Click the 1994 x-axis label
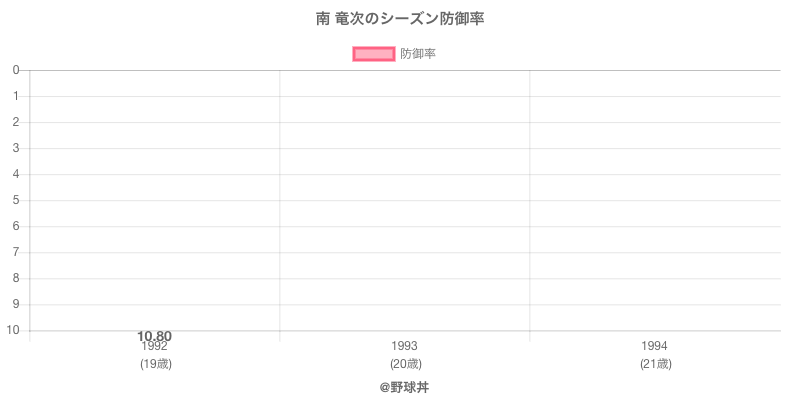This screenshot has height=400, width=800. pos(655,346)
